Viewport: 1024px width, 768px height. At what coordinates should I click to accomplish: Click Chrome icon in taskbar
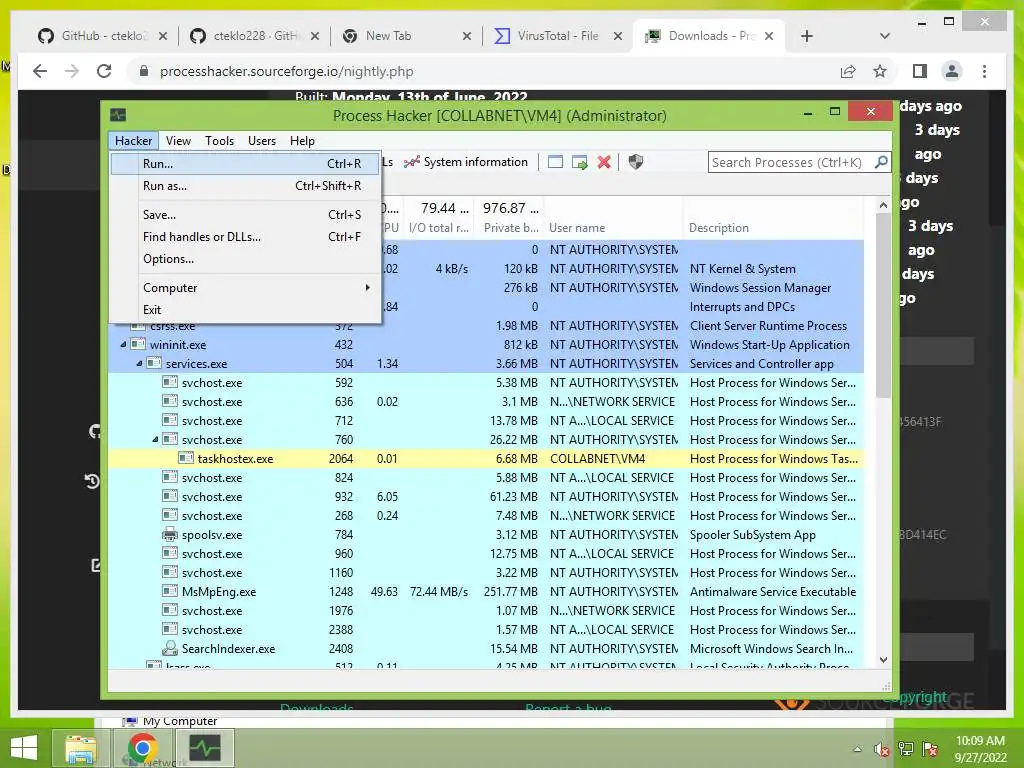pos(142,748)
